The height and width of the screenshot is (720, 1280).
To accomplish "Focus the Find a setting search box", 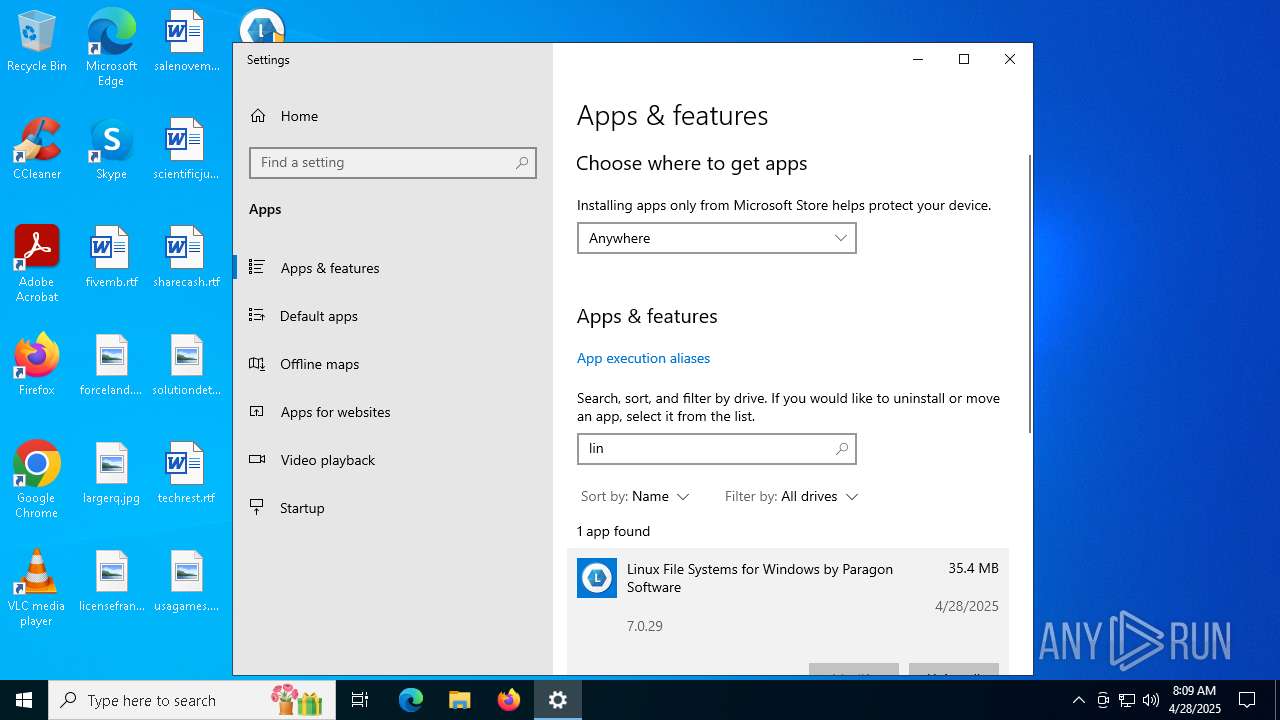I will click(x=392, y=163).
